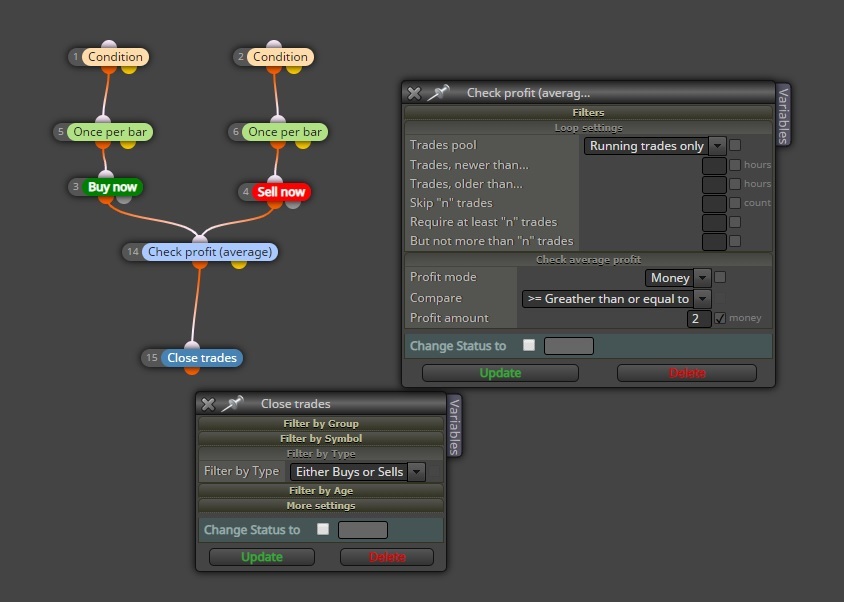Viewport: 844px width, 602px height.
Task: Select the Close trades node
Action: 202,358
